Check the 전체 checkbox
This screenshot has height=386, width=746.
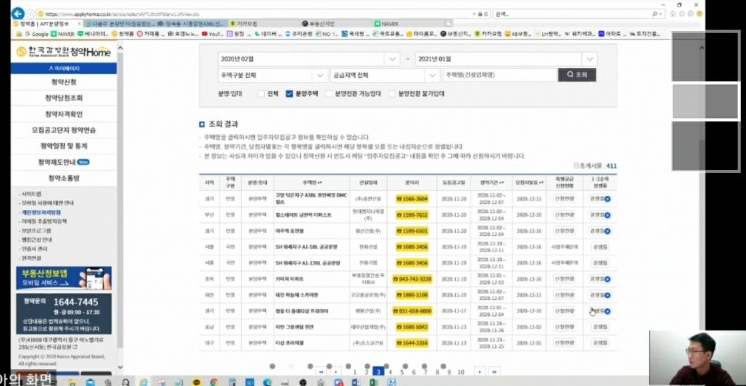[x=261, y=94]
